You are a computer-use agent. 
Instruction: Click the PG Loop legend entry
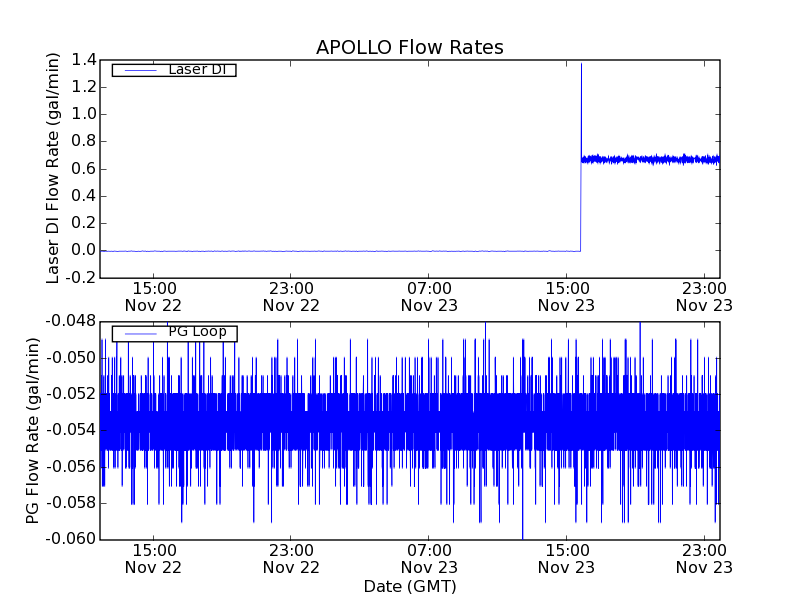196,332
